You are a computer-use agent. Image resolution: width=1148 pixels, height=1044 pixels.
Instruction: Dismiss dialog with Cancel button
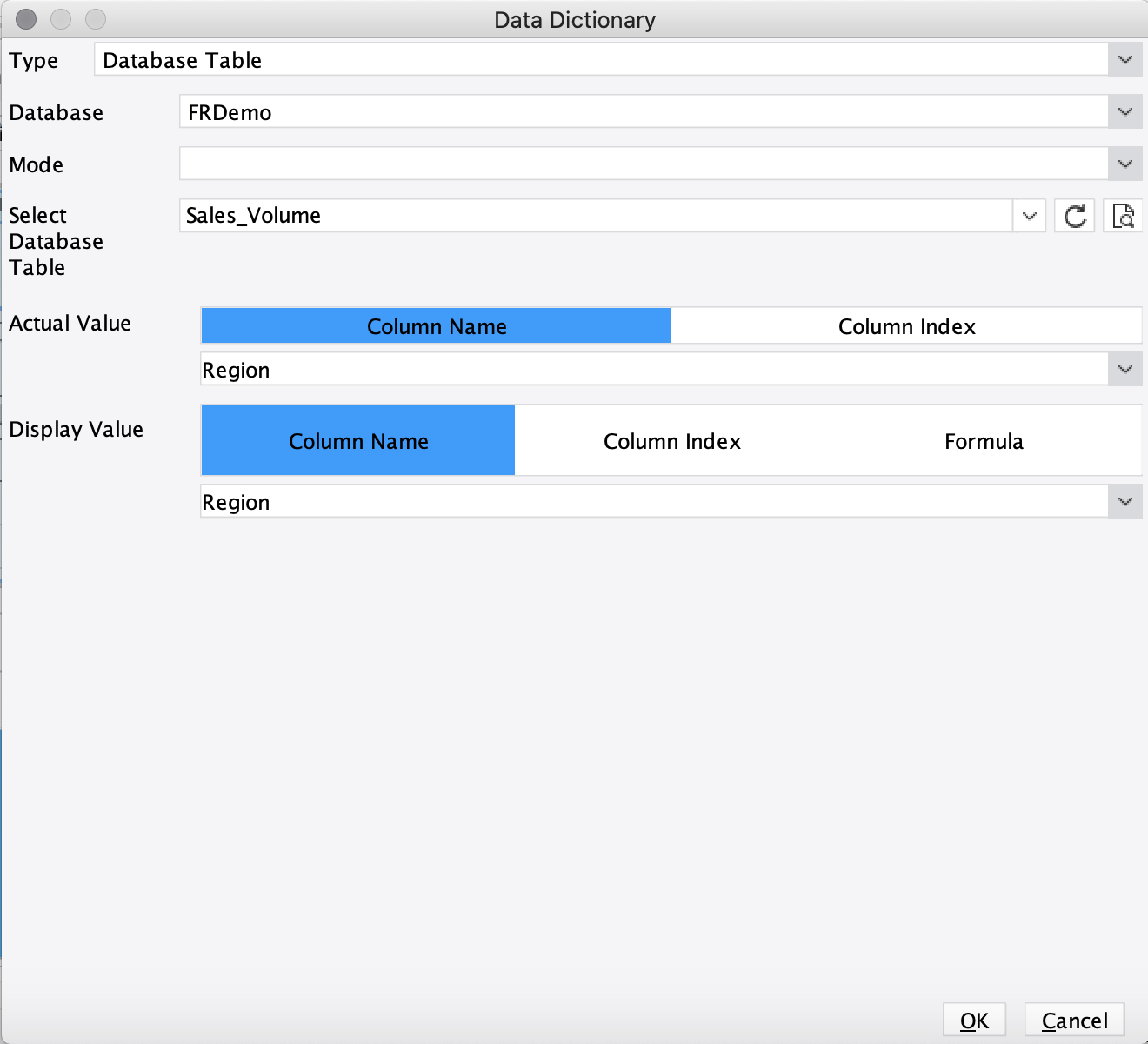(1074, 1021)
